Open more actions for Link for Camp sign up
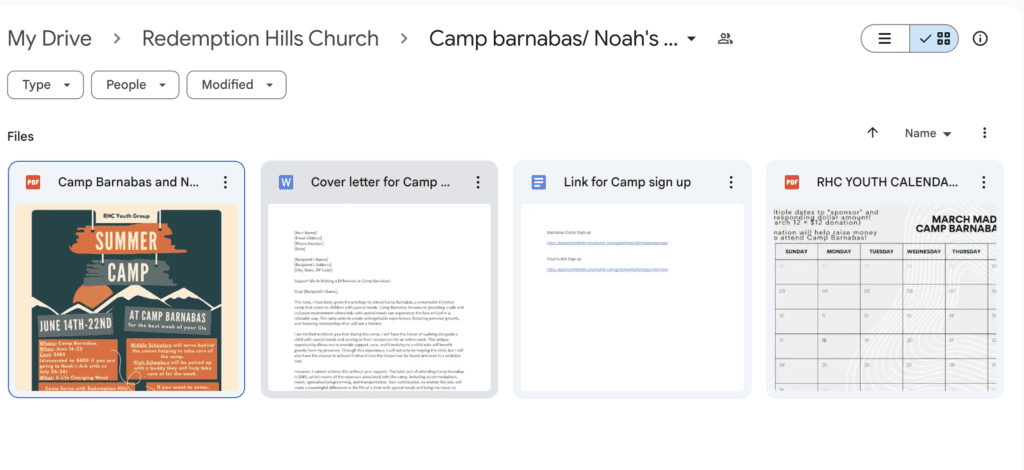1024x470 pixels. [731, 182]
